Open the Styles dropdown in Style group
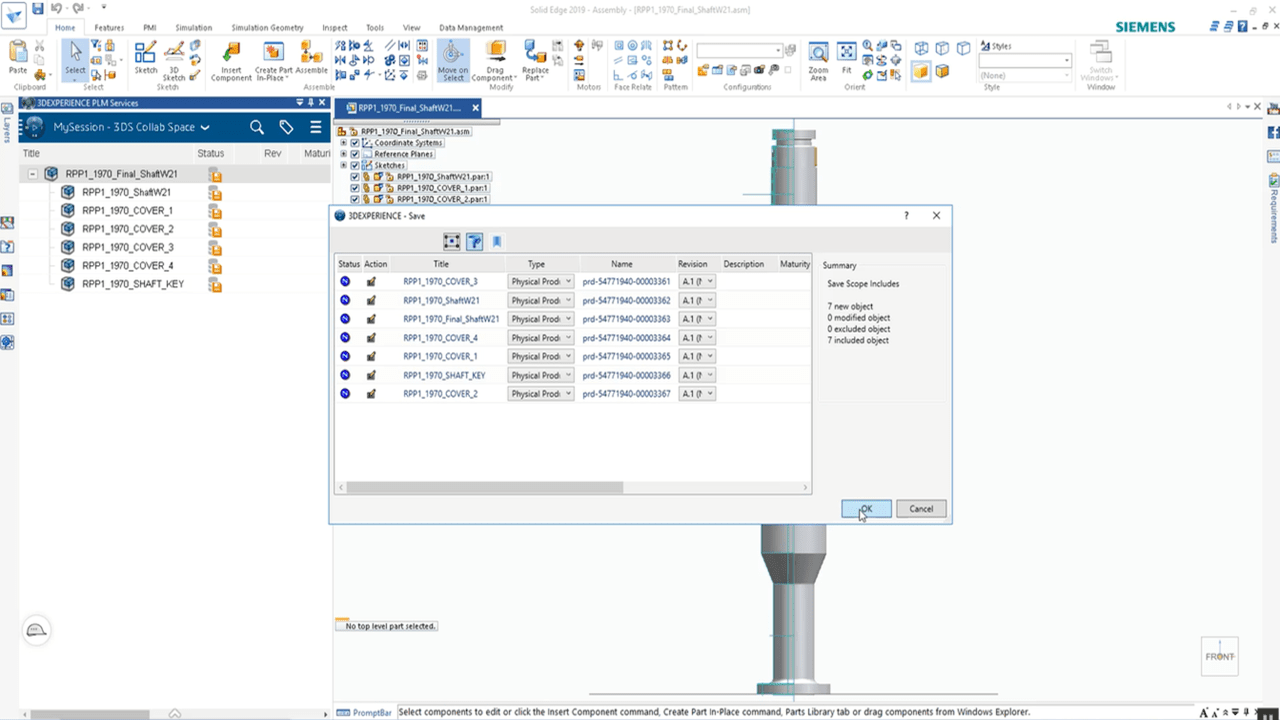Viewport: 1280px width, 720px height. pyautogui.click(x=1025, y=61)
